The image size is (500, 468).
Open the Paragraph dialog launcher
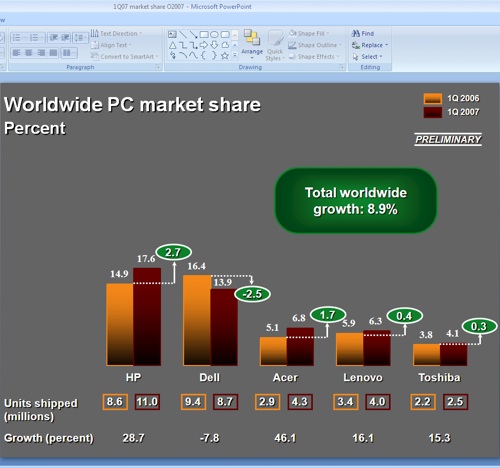(x=157, y=67)
